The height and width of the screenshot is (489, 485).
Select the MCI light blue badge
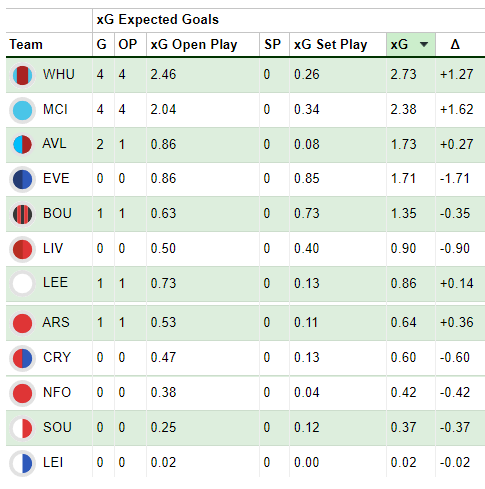point(22,110)
